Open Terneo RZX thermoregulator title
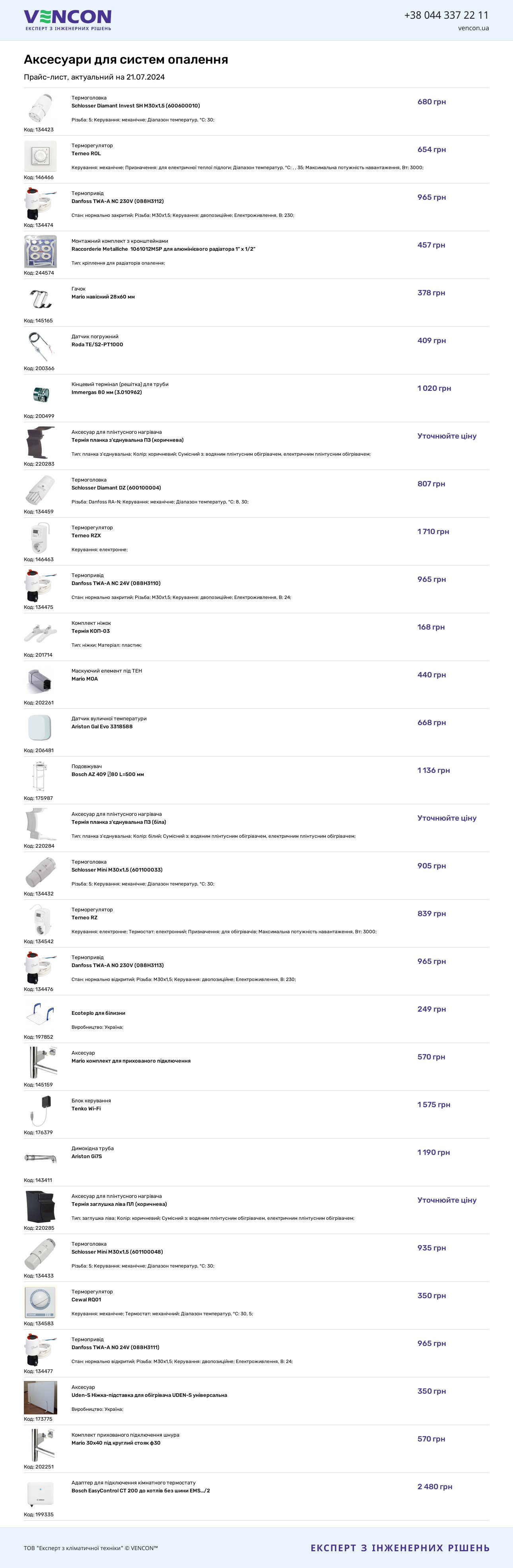This screenshot has width=513, height=1568. coord(86,536)
